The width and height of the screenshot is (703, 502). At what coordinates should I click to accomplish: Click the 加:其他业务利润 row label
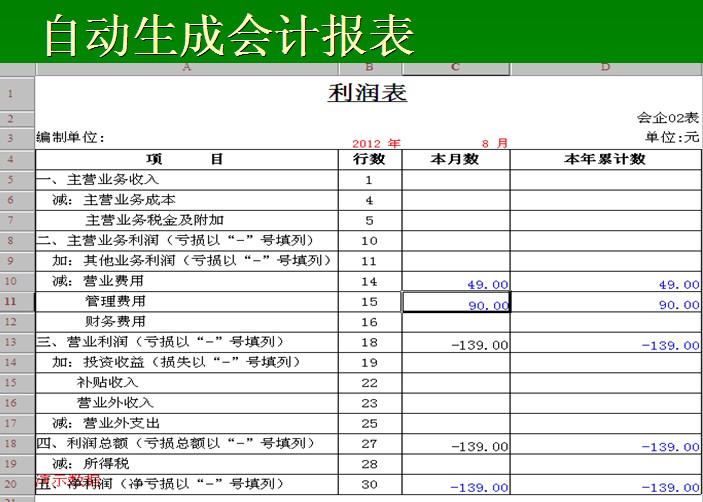click(192, 260)
